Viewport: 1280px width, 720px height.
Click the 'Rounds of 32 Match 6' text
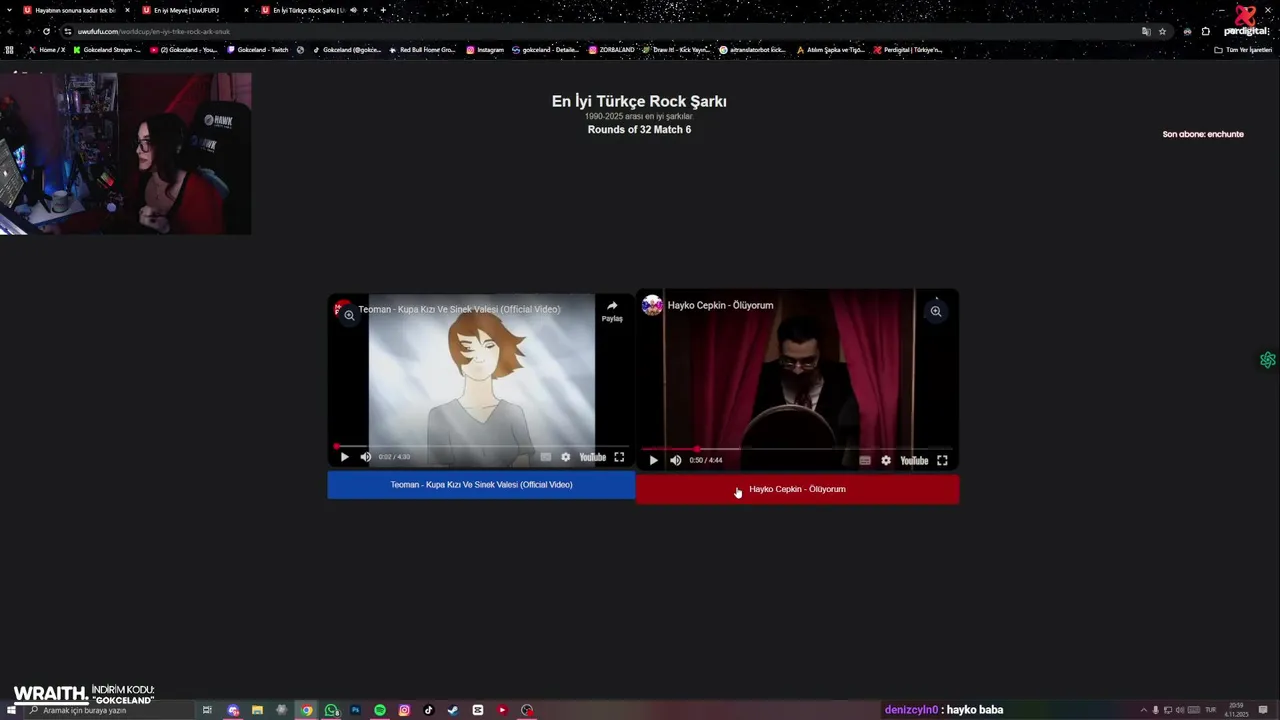coord(639,130)
